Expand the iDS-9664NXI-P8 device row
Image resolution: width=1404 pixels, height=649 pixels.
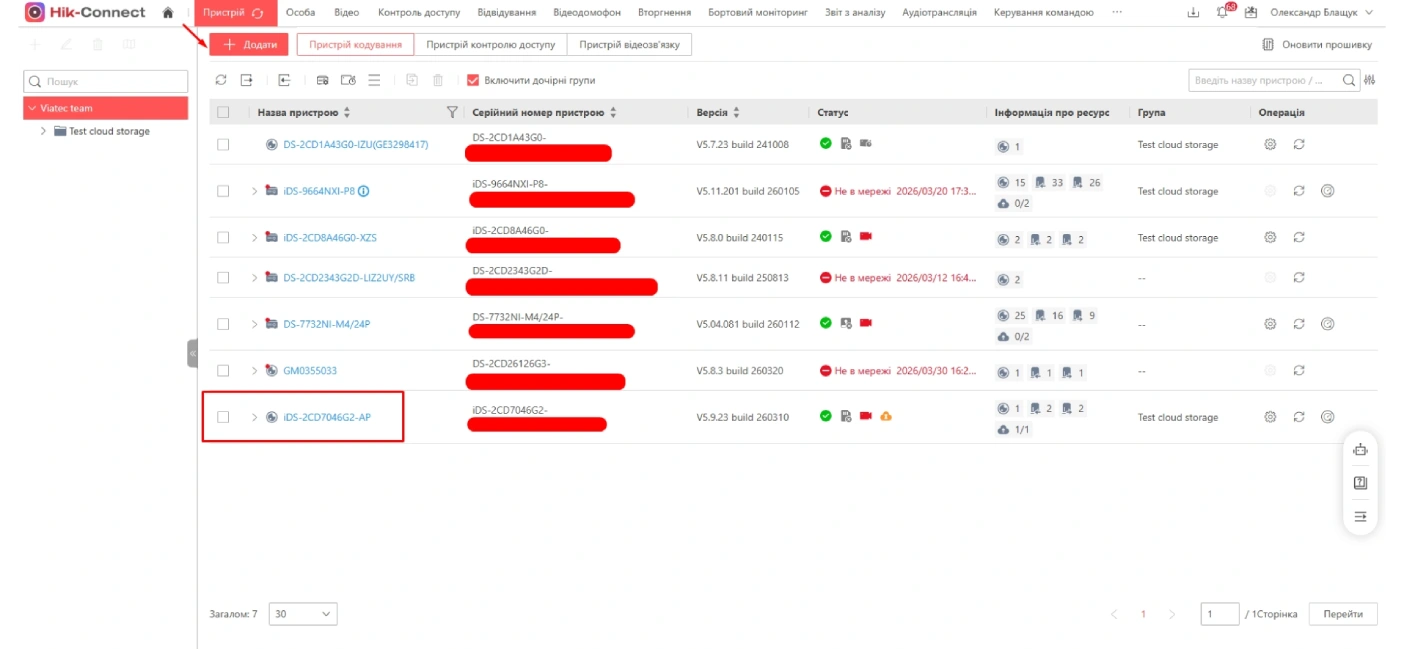tap(254, 191)
